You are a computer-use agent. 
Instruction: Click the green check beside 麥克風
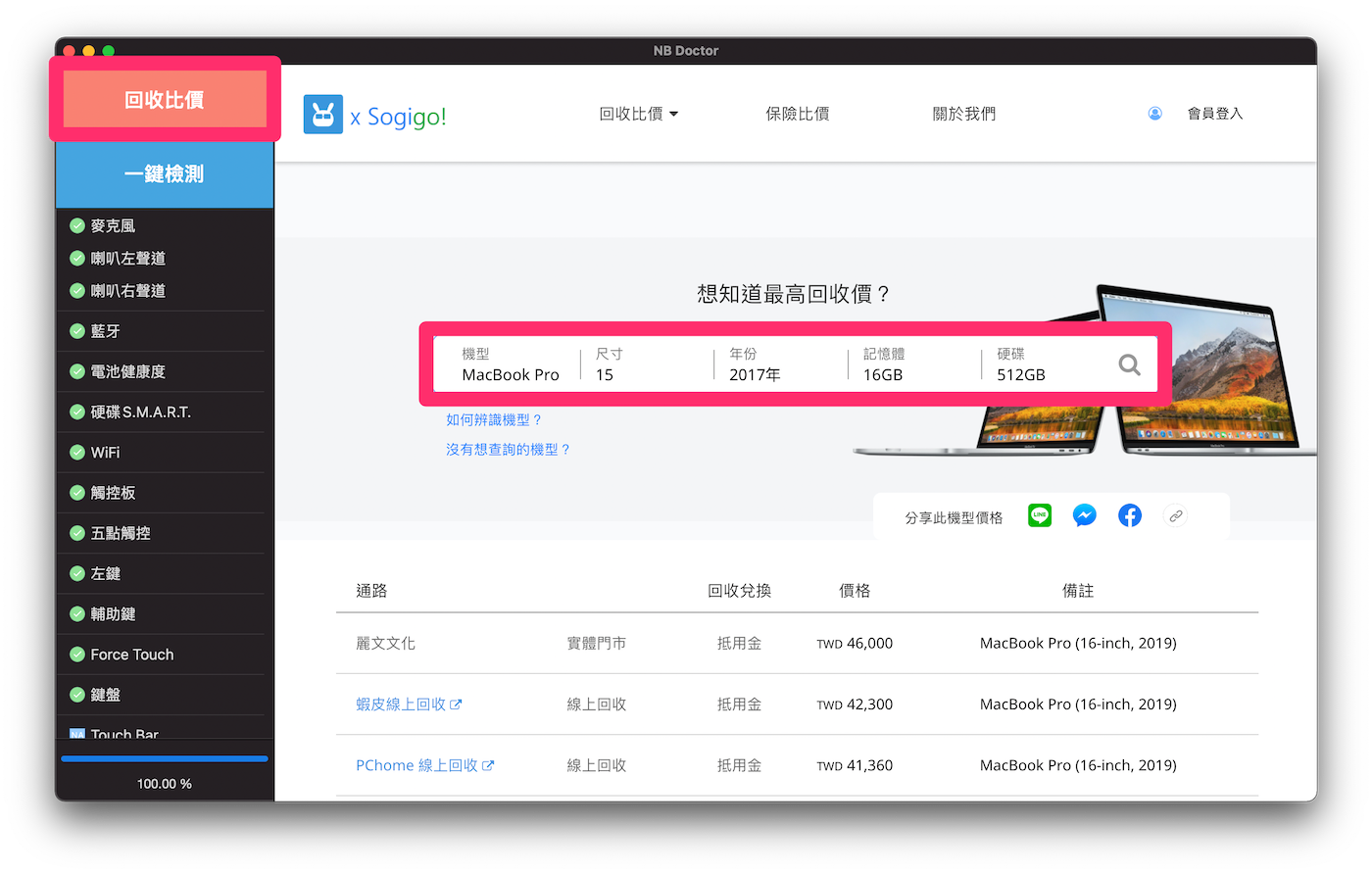77,226
